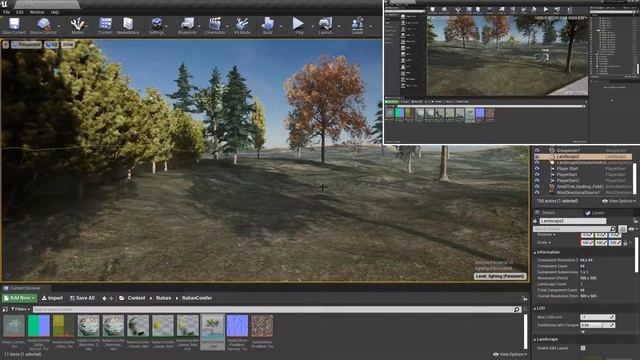
Task: Enable the Edit Layers checkbox
Action: [583, 348]
